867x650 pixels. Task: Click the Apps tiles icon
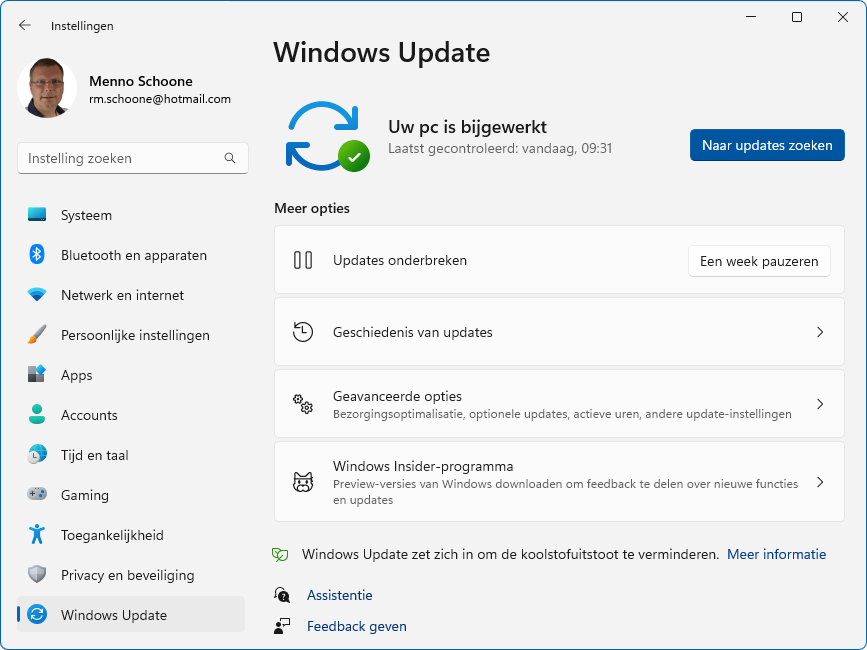click(37, 374)
